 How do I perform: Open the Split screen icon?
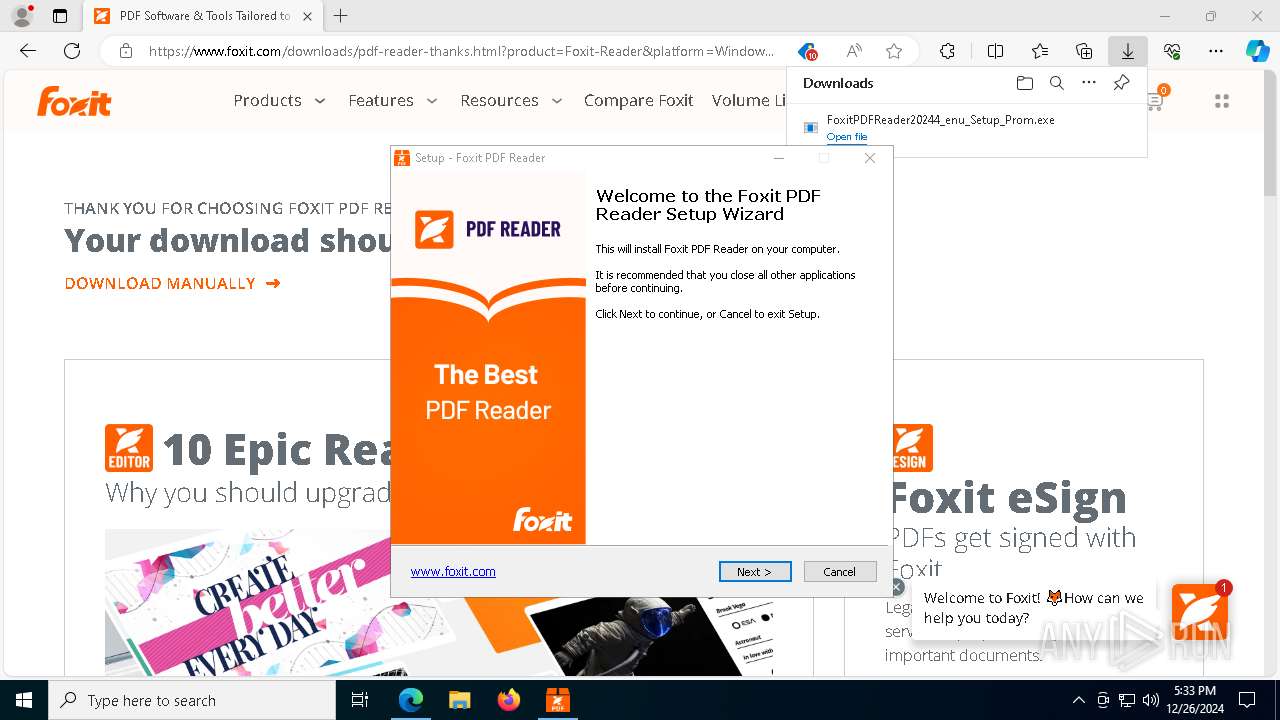click(x=995, y=51)
